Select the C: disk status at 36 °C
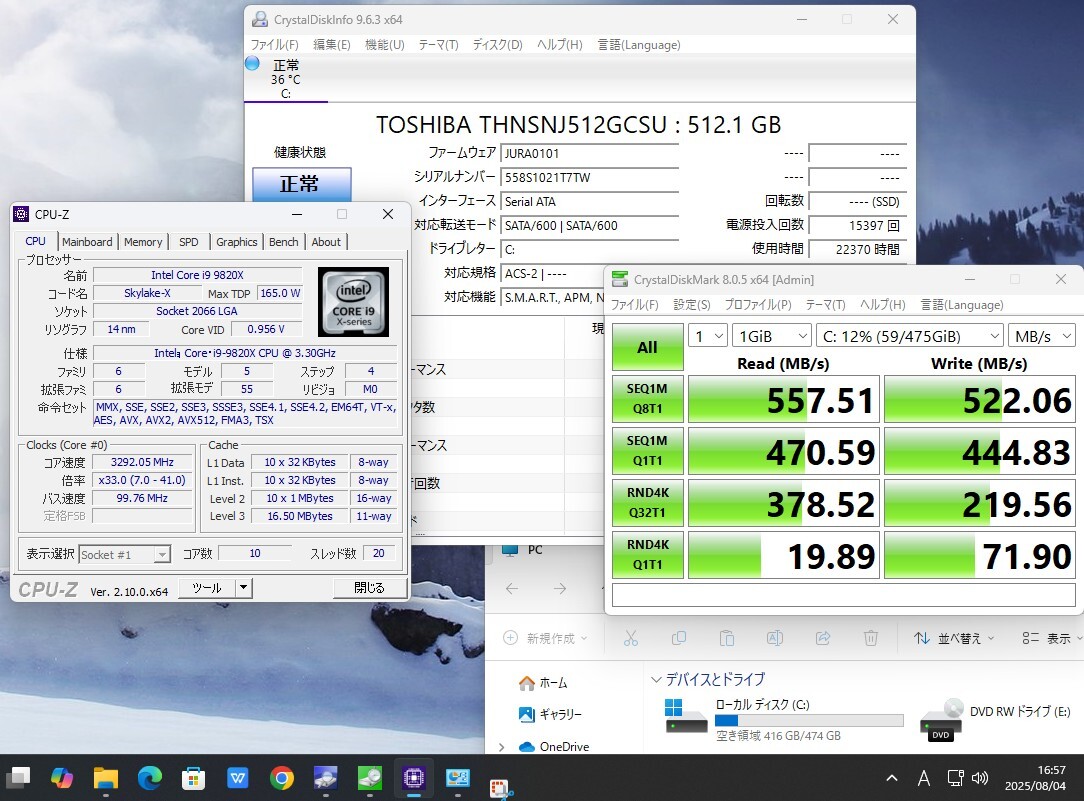This screenshot has height=801, width=1084. tap(286, 79)
